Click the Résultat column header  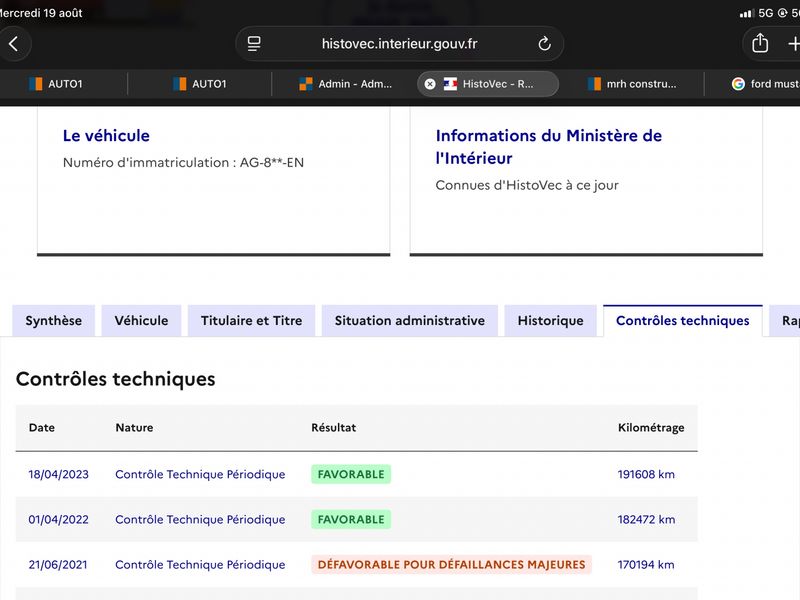[x=334, y=428]
